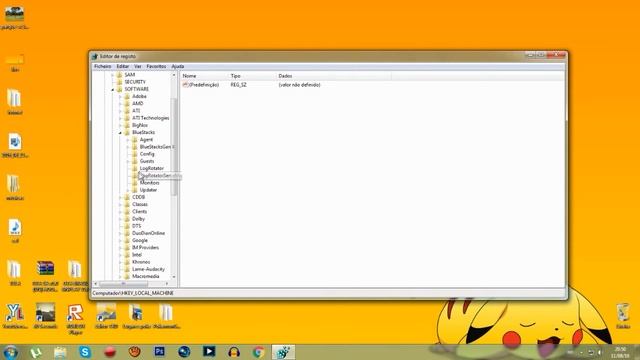Collapse the SOFTWARE registry key

(113, 89)
